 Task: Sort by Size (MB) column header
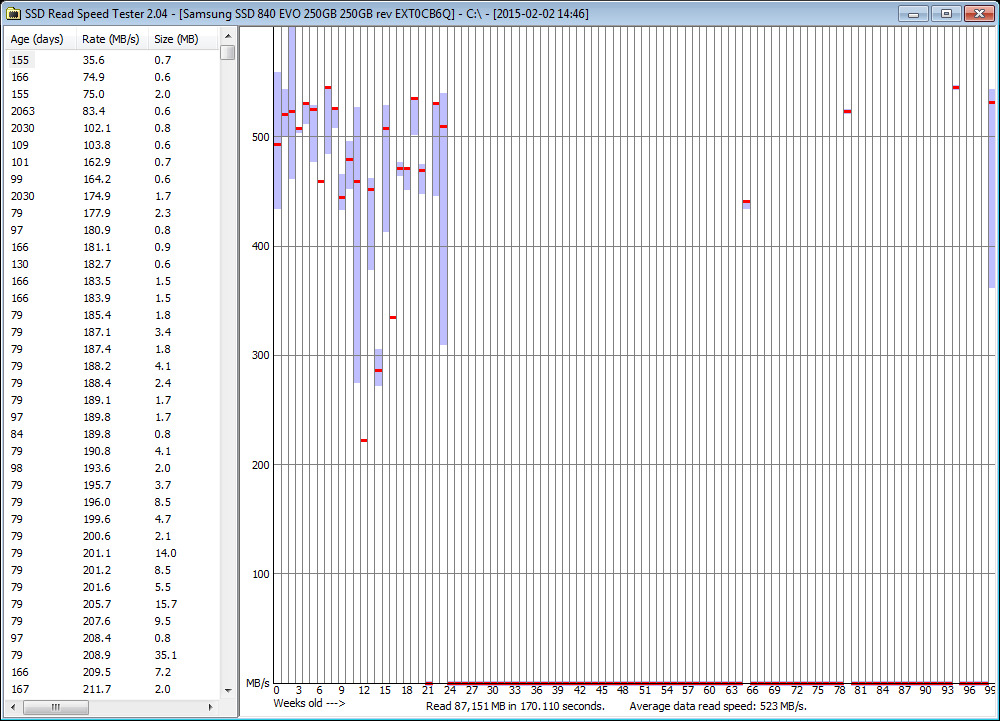point(184,39)
